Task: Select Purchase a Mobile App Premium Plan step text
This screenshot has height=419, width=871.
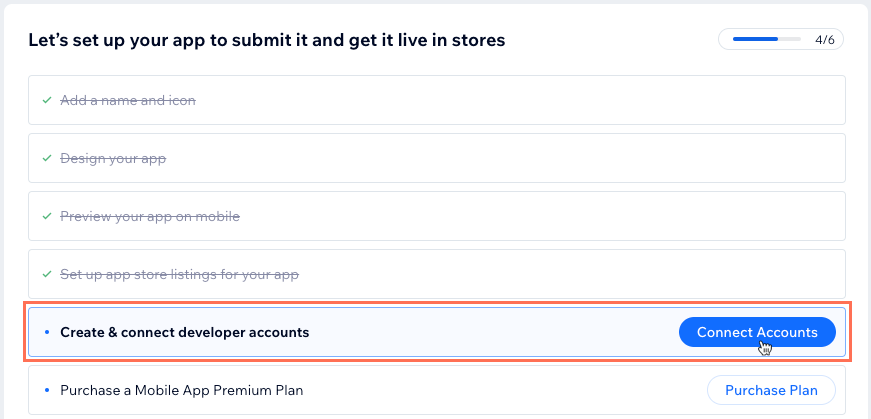Action: (182, 390)
